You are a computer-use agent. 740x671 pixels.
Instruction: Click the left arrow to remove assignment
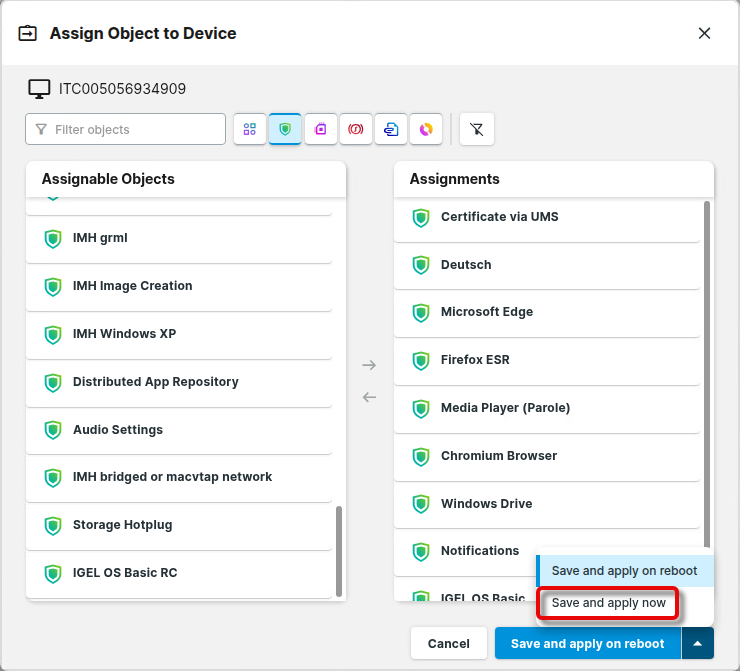(x=369, y=397)
